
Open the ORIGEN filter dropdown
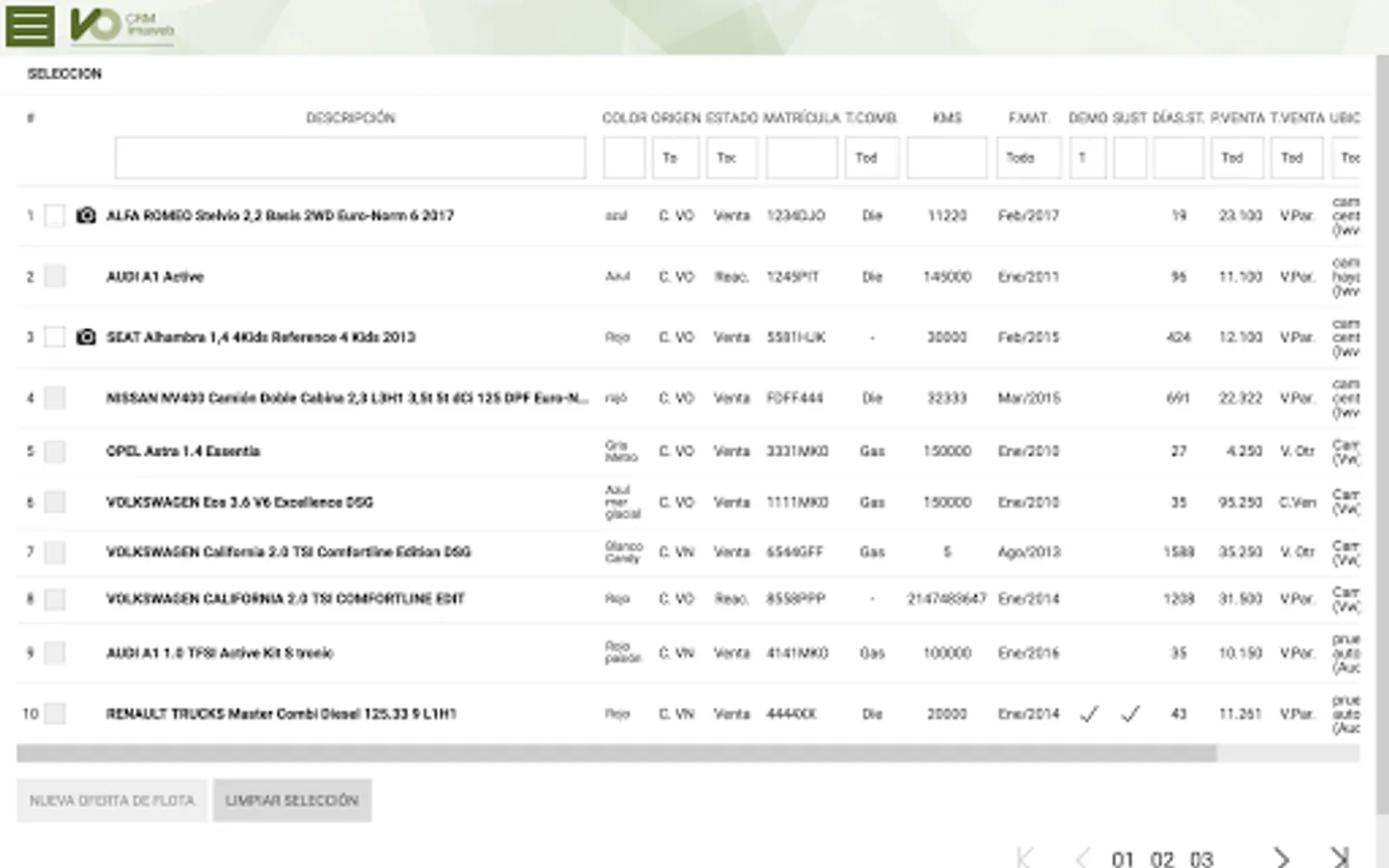pyautogui.click(x=675, y=158)
